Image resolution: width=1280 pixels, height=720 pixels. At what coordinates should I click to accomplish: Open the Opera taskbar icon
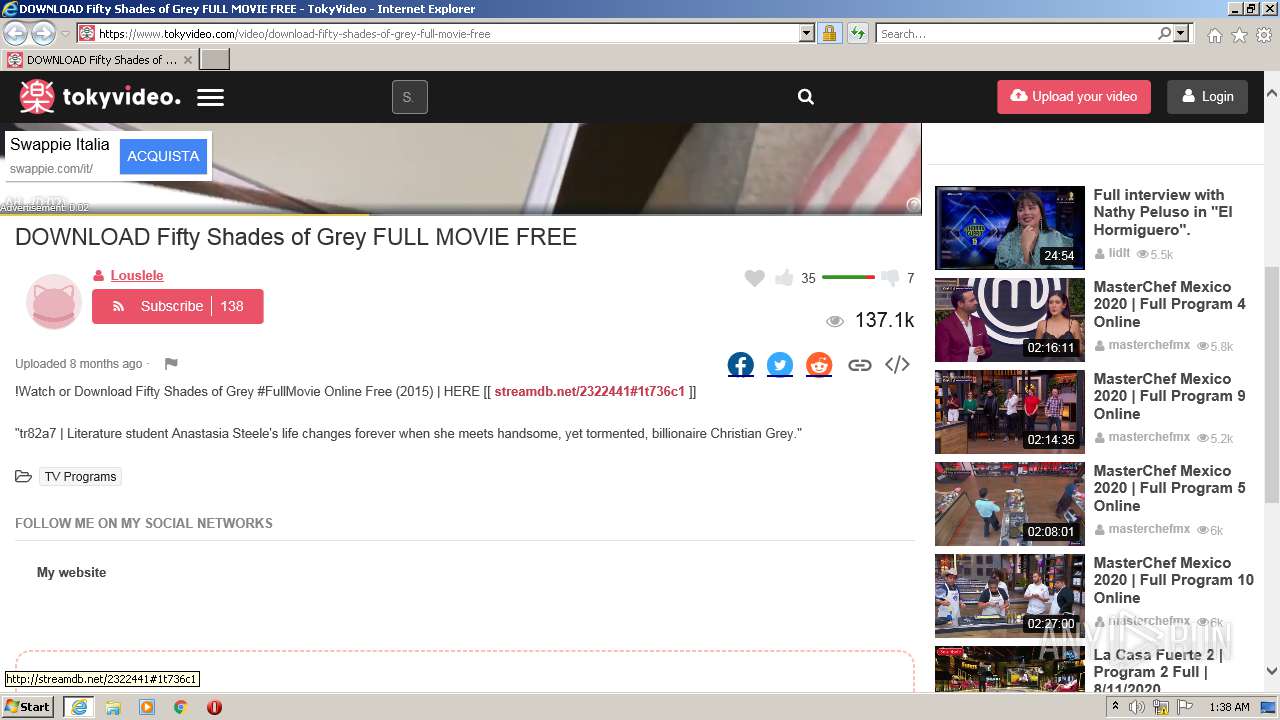click(214, 707)
